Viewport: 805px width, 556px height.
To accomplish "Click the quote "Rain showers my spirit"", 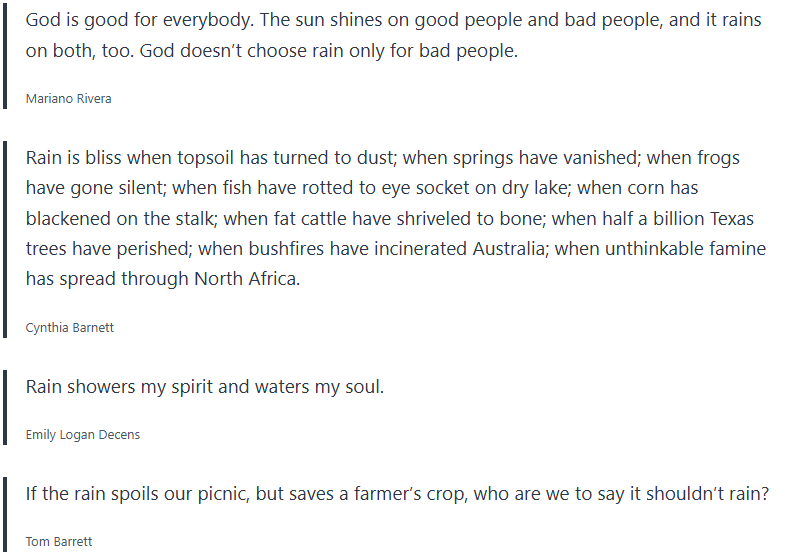I will pyautogui.click(x=204, y=387).
